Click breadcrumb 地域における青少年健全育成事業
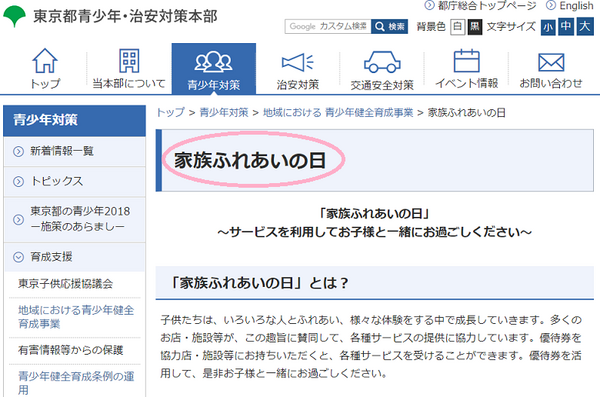 point(338,113)
